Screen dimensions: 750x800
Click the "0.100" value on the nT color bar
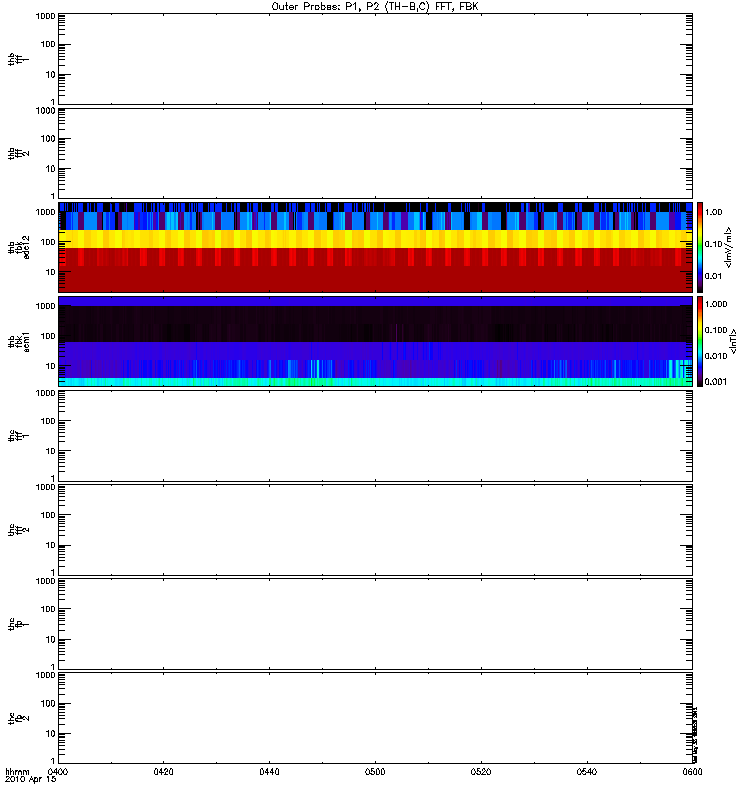tap(716, 330)
